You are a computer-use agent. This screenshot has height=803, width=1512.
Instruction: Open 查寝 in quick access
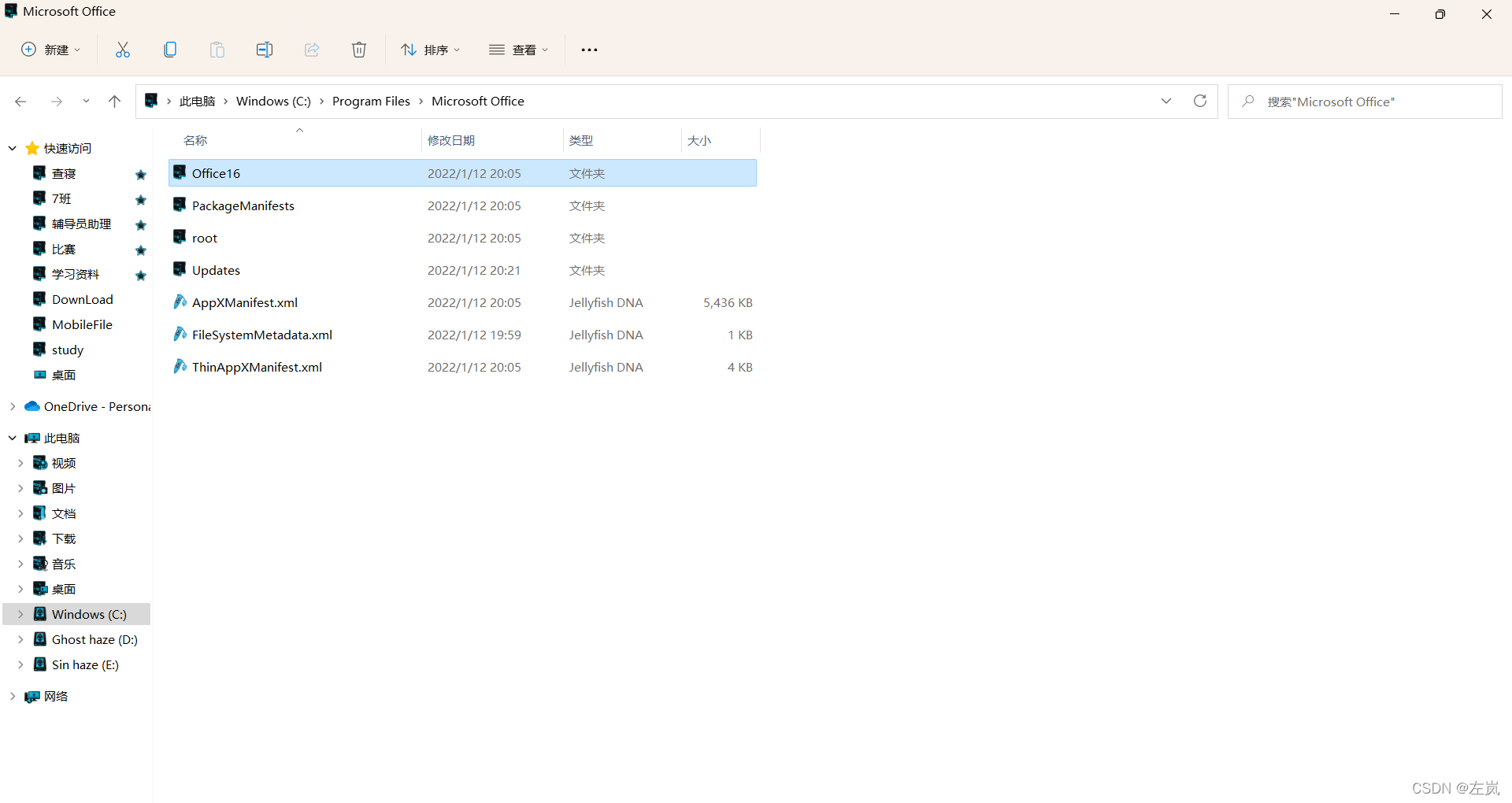click(64, 173)
